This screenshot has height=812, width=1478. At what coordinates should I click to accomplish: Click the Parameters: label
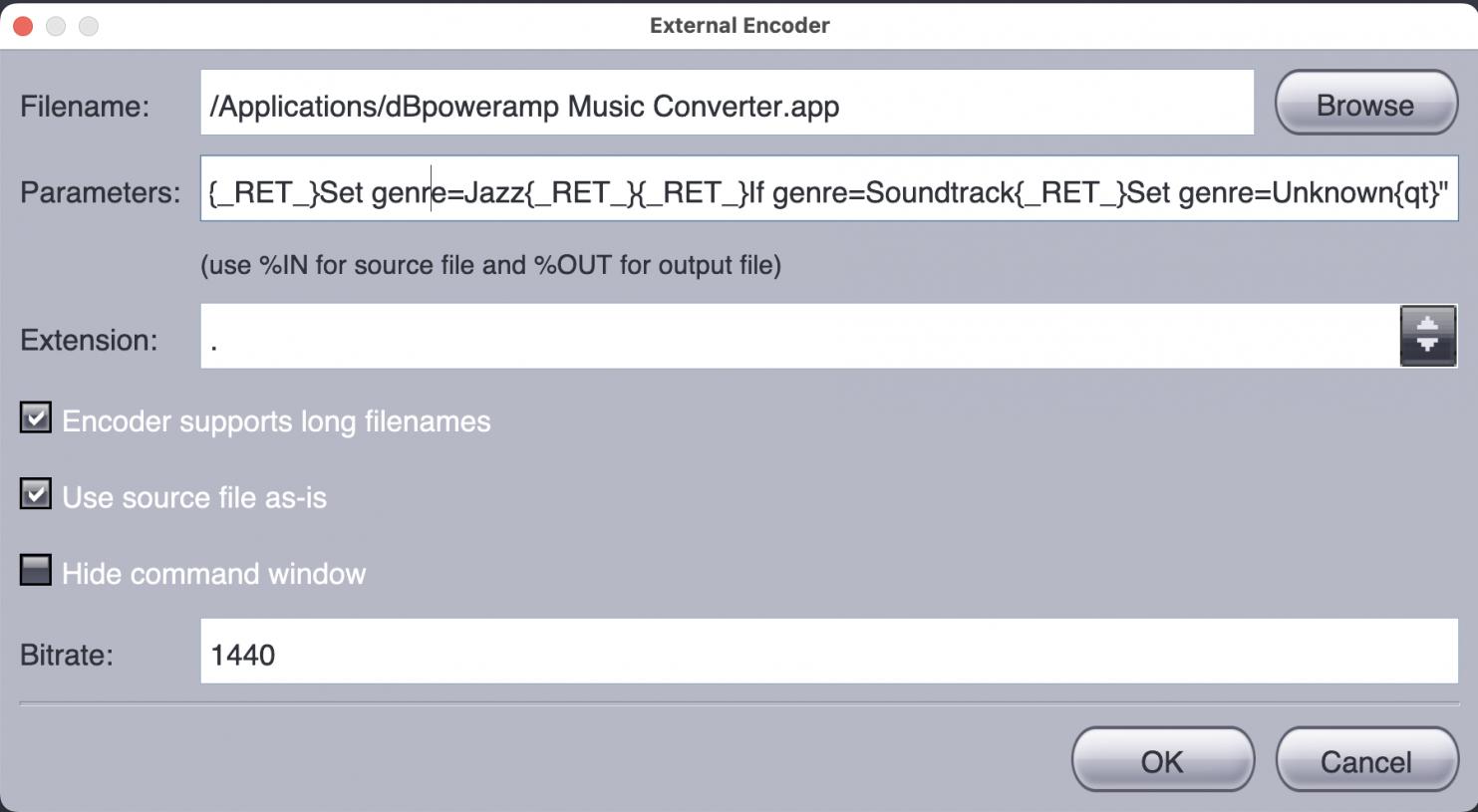pyautogui.click(x=100, y=192)
